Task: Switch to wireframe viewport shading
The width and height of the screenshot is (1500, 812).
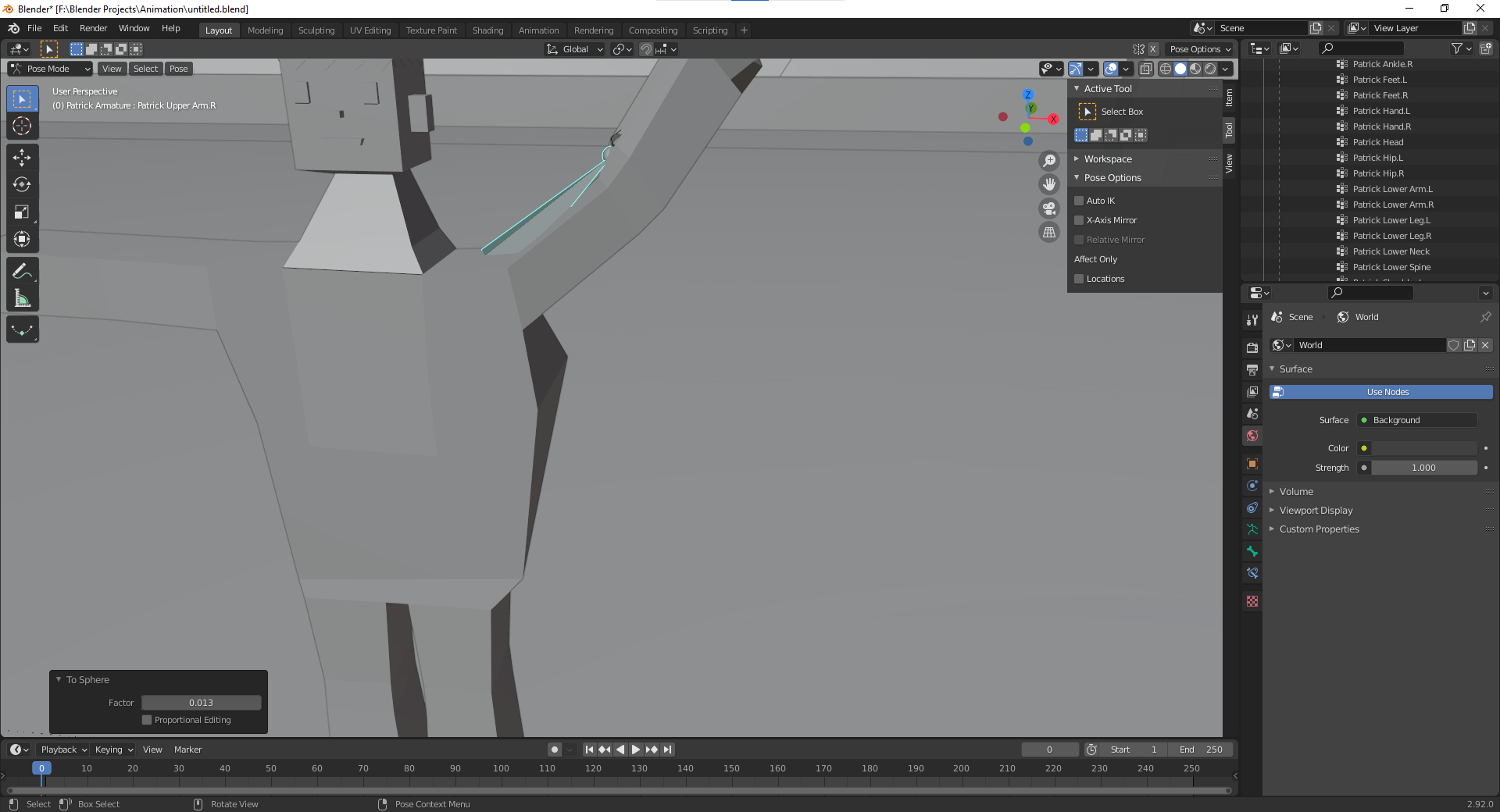Action: click(1166, 69)
